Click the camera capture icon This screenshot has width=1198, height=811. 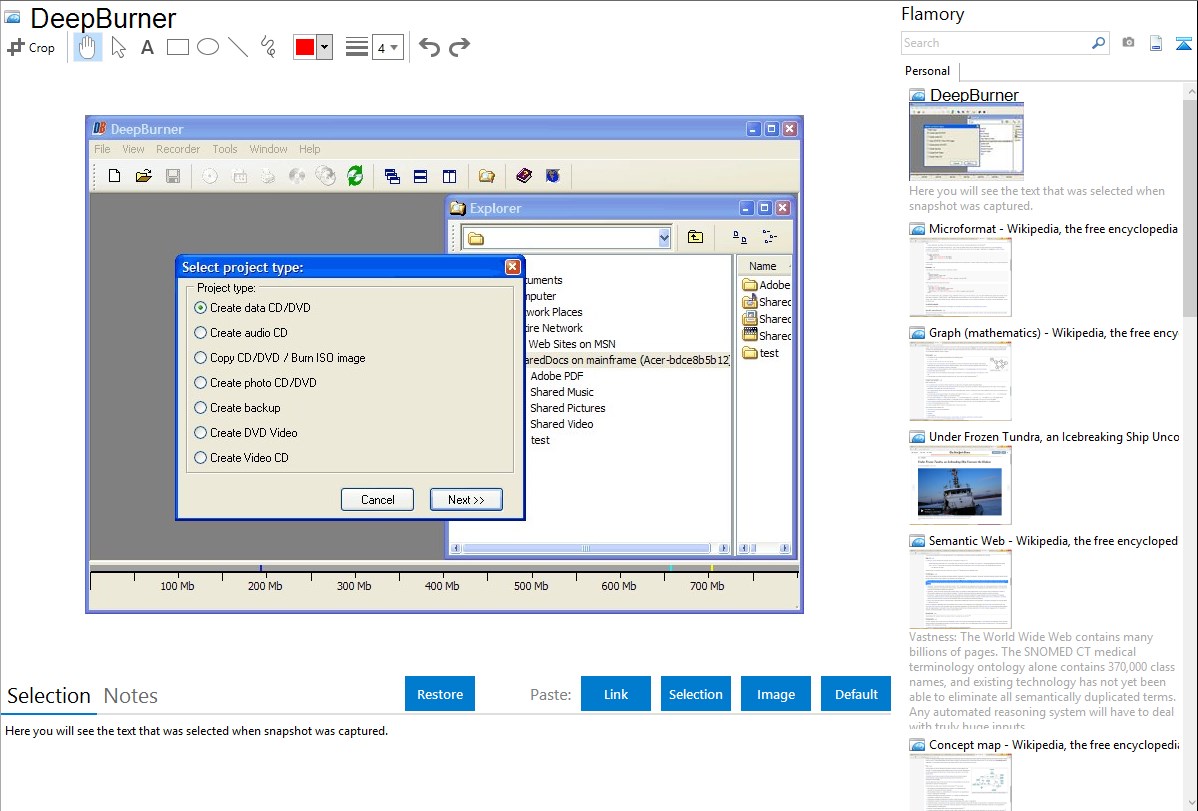tap(1128, 43)
